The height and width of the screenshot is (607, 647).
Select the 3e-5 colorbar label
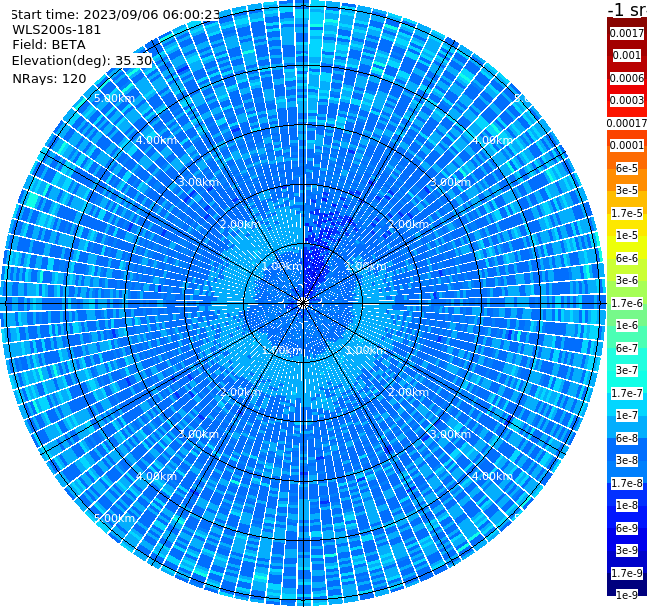pyautogui.click(x=627, y=190)
